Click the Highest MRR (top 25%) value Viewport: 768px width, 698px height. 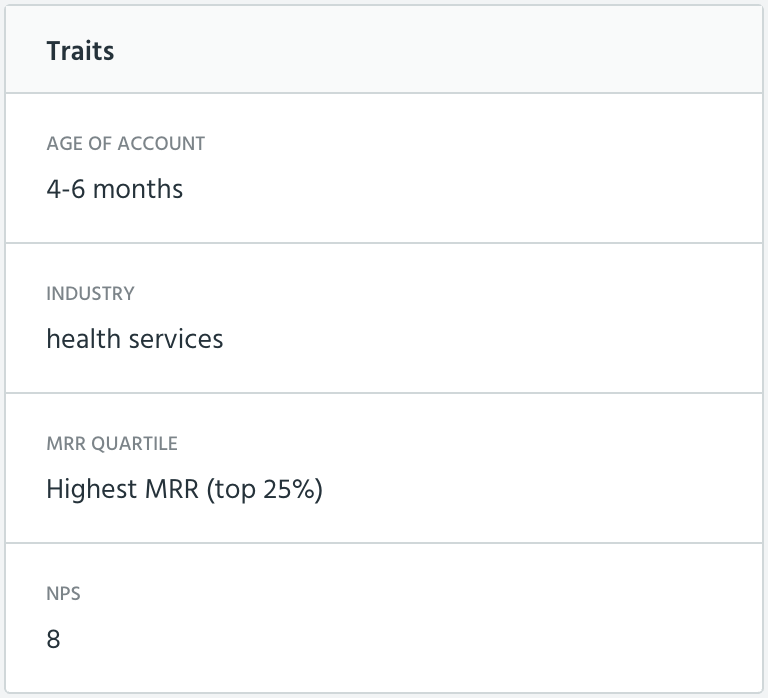[x=185, y=489]
